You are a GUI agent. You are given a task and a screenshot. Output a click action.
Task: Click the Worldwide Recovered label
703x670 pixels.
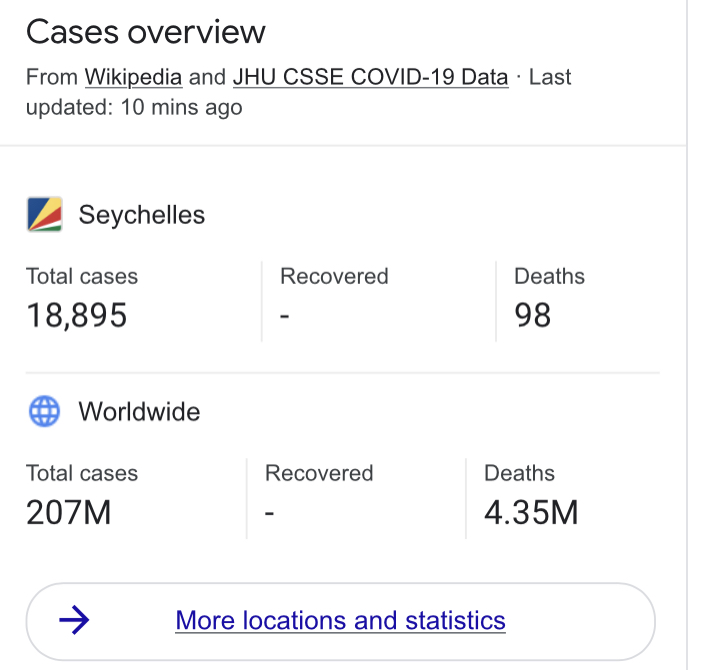pyautogui.click(x=319, y=473)
